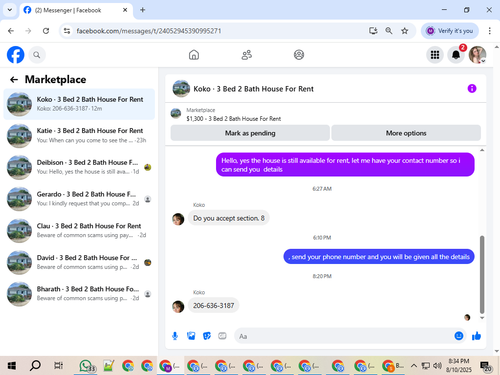Open conversation information purple icon
This screenshot has height=375, width=500.
click(x=472, y=88)
